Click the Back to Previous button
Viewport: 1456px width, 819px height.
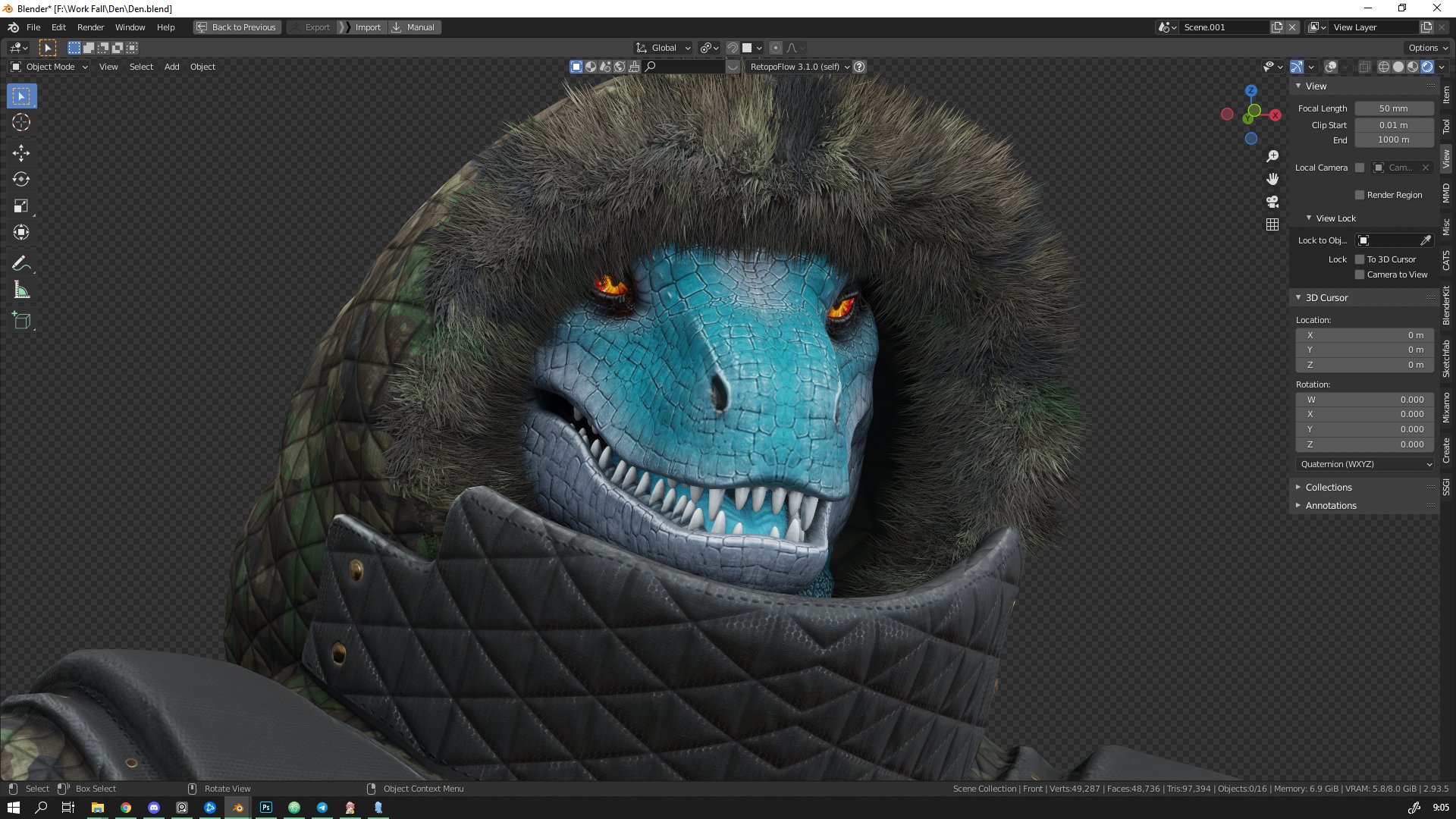[x=237, y=27]
